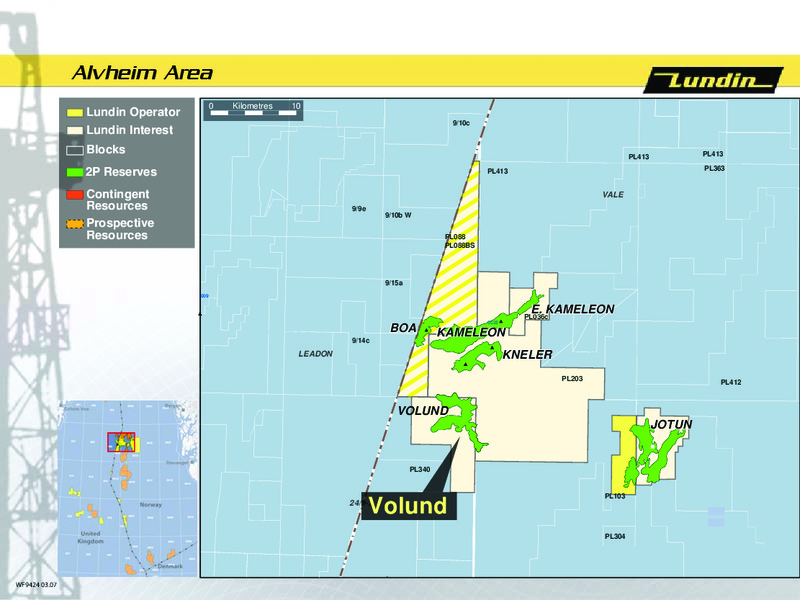800x600 pixels.
Task: Click the italic "VOLUND" map label
Action: (x=423, y=411)
